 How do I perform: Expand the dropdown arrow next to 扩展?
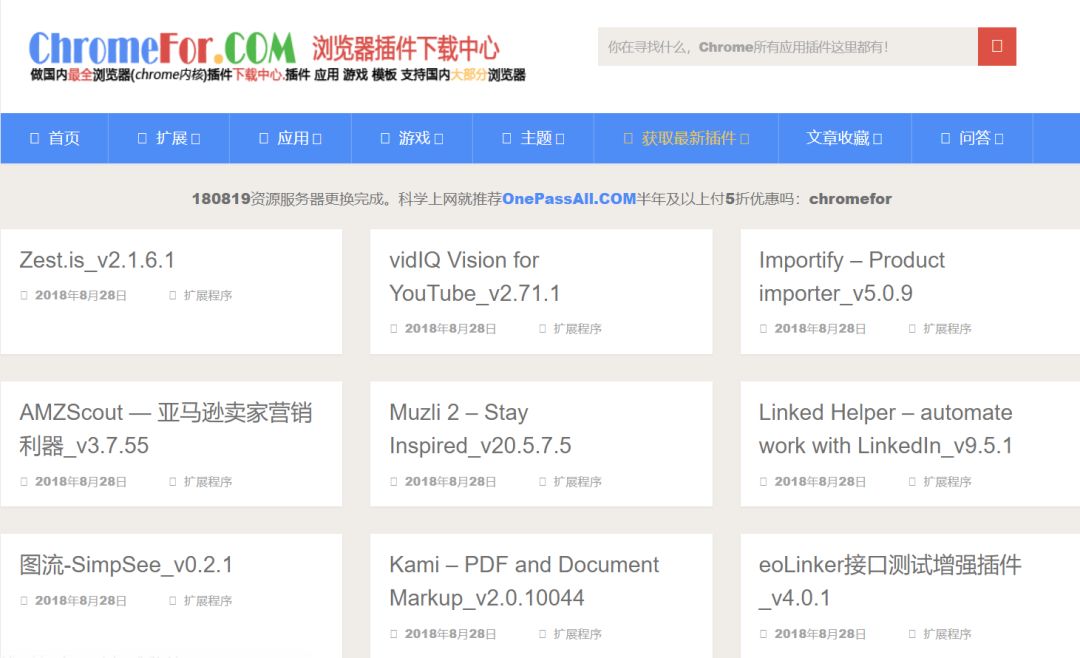click(x=196, y=139)
